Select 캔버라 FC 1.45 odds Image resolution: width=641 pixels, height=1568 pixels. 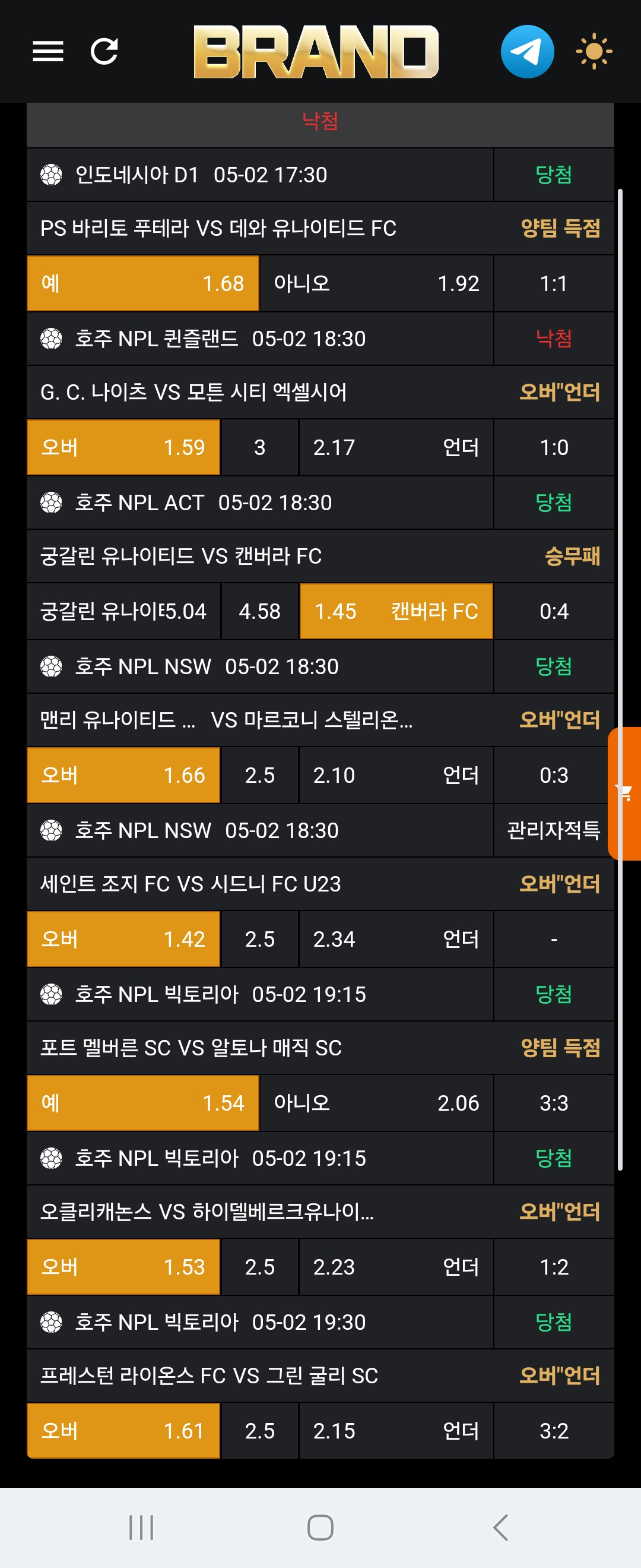[x=396, y=611]
